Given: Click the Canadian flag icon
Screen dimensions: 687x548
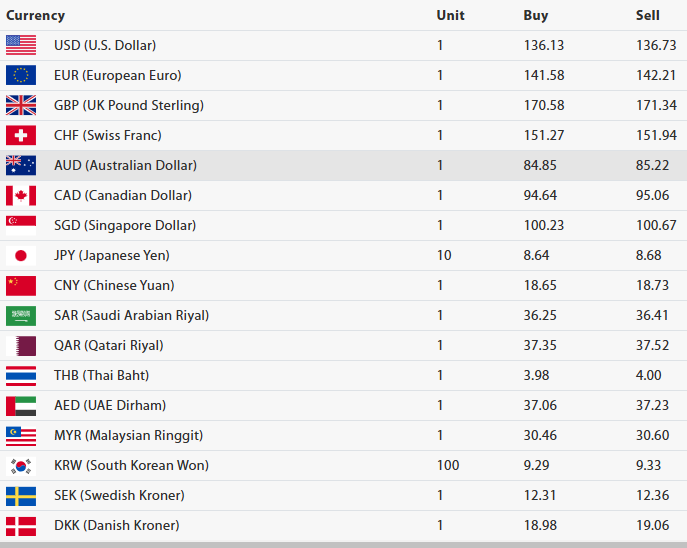Looking at the screenshot, I should (21, 195).
